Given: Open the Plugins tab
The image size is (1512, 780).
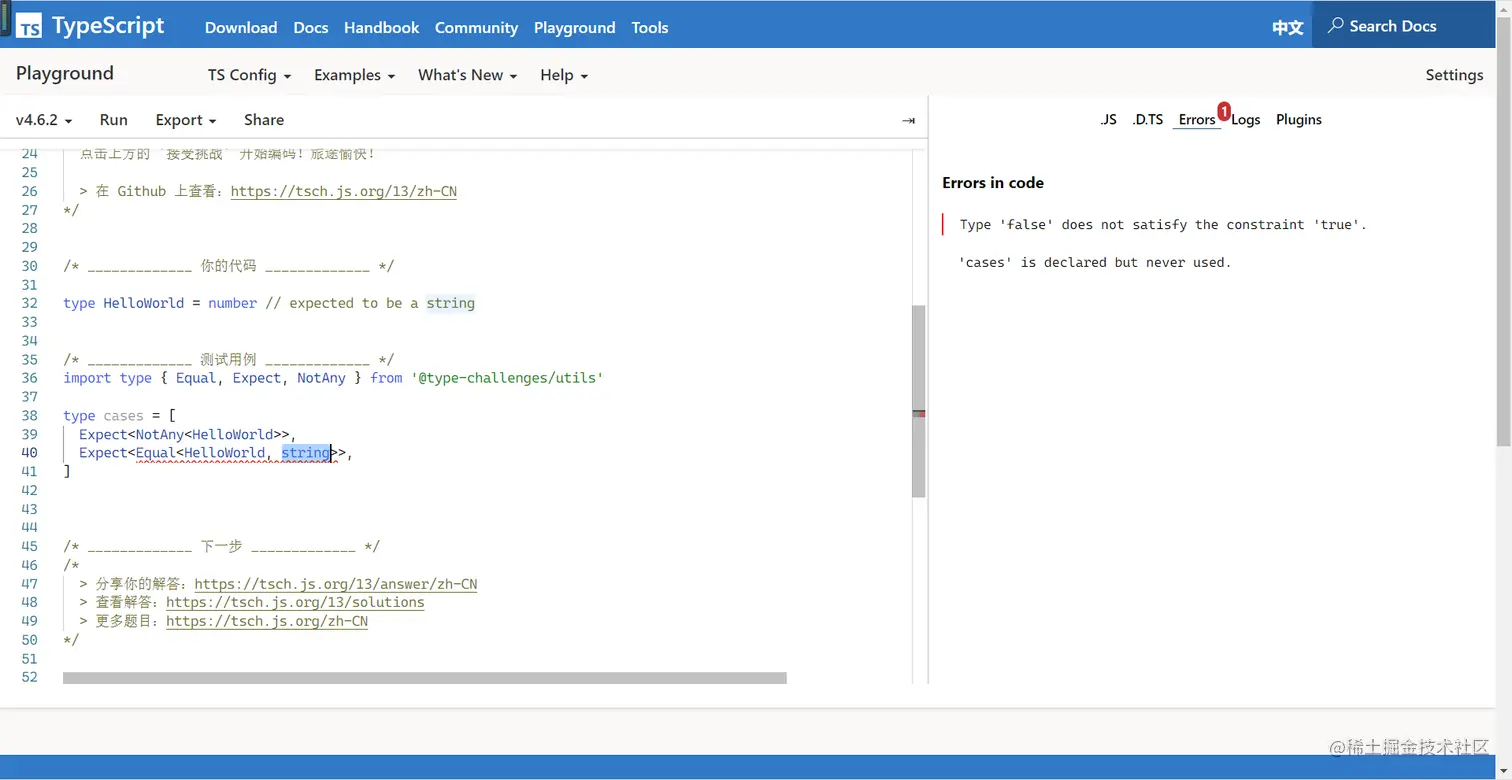Looking at the screenshot, I should 1299,119.
